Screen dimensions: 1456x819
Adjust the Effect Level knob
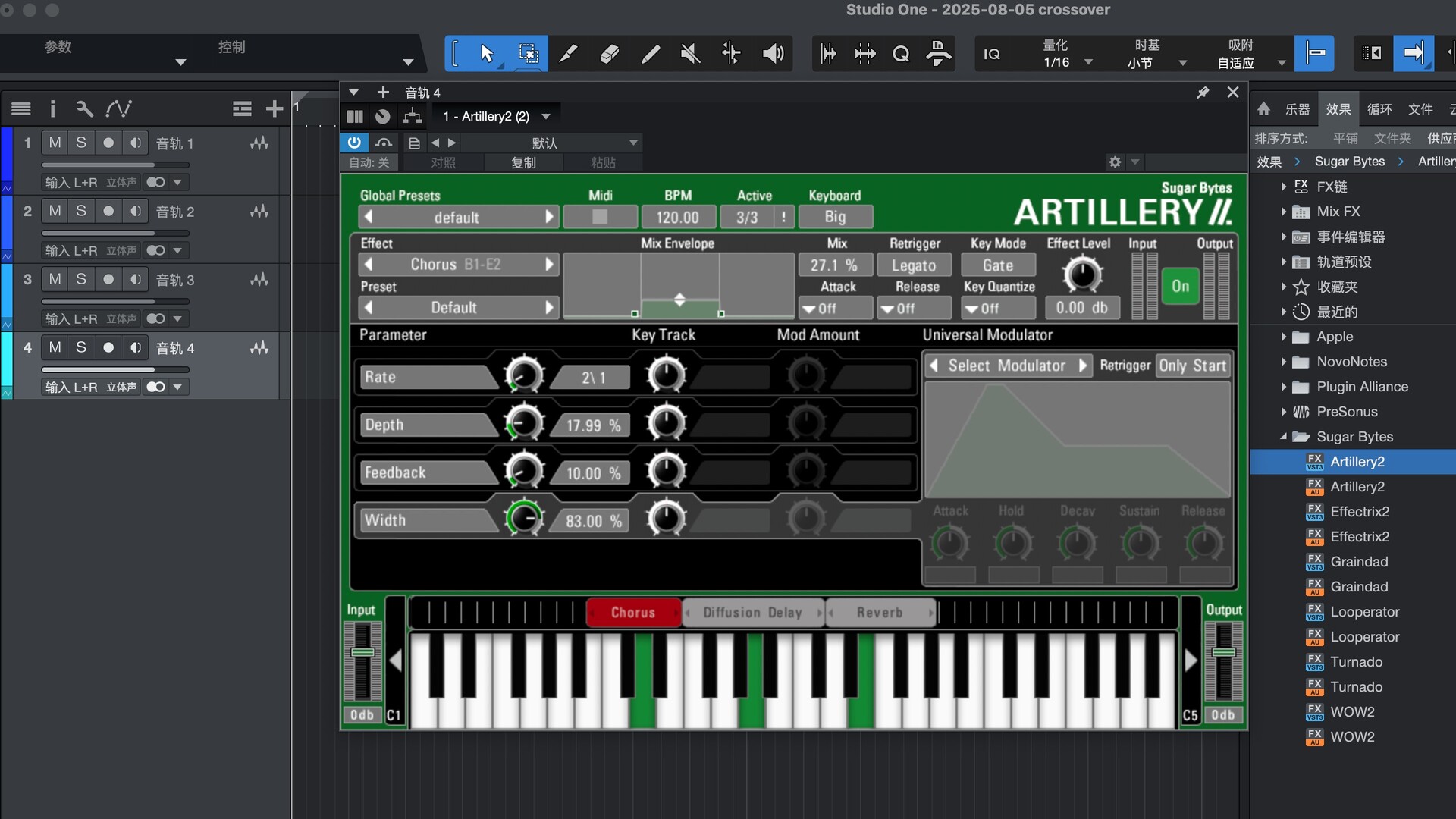point(1082,275)
